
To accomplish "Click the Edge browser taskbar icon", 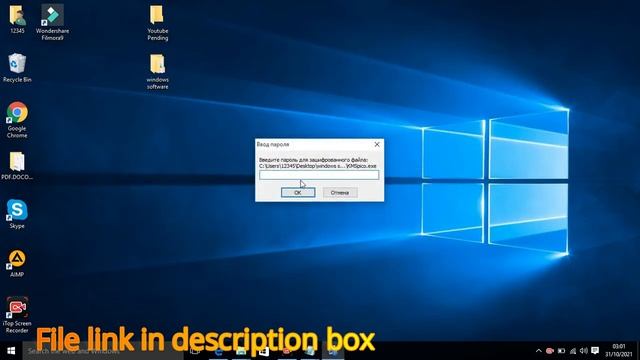I will coord(218,351).
